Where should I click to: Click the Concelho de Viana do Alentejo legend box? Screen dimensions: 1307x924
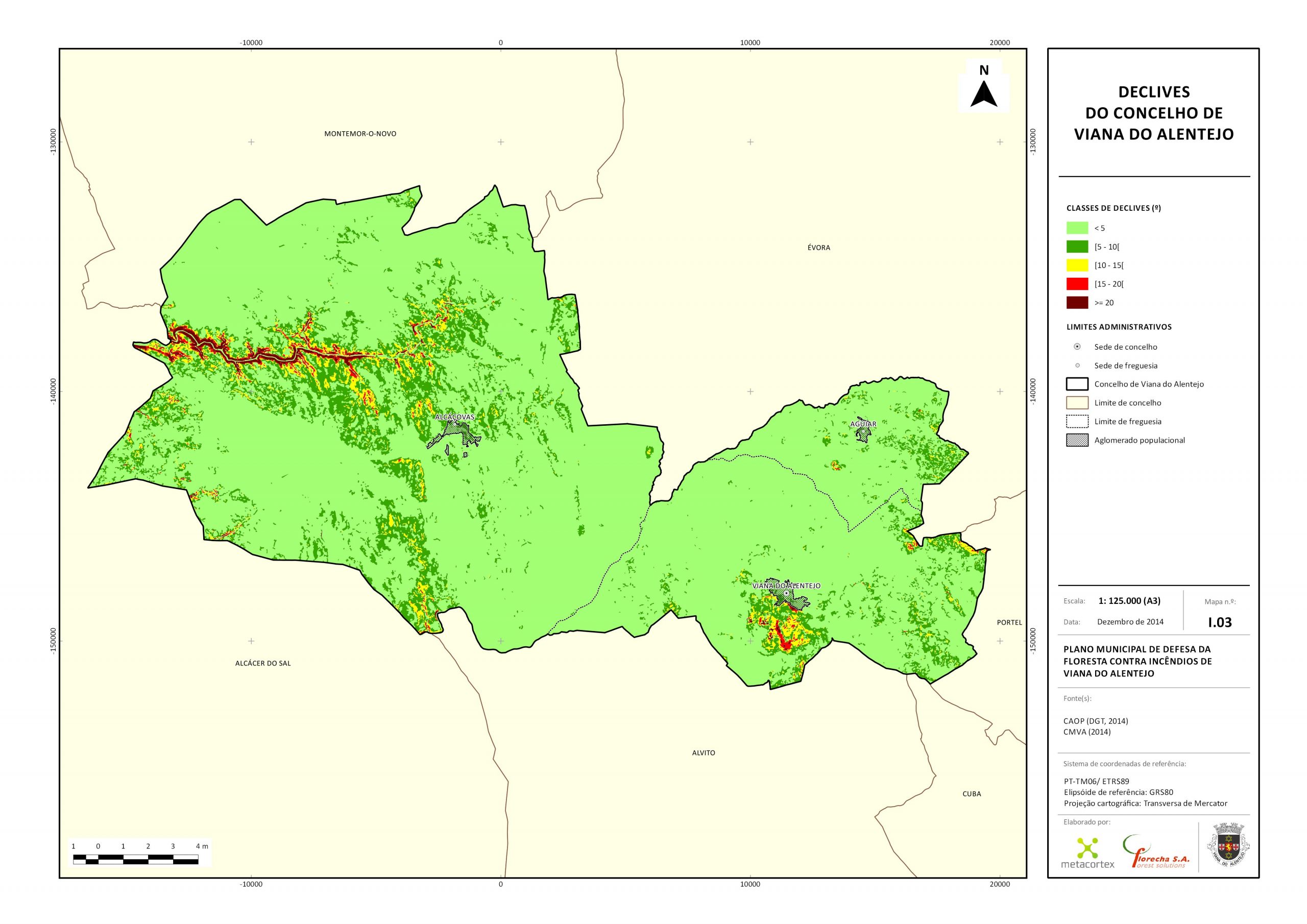coord(1077,384)
